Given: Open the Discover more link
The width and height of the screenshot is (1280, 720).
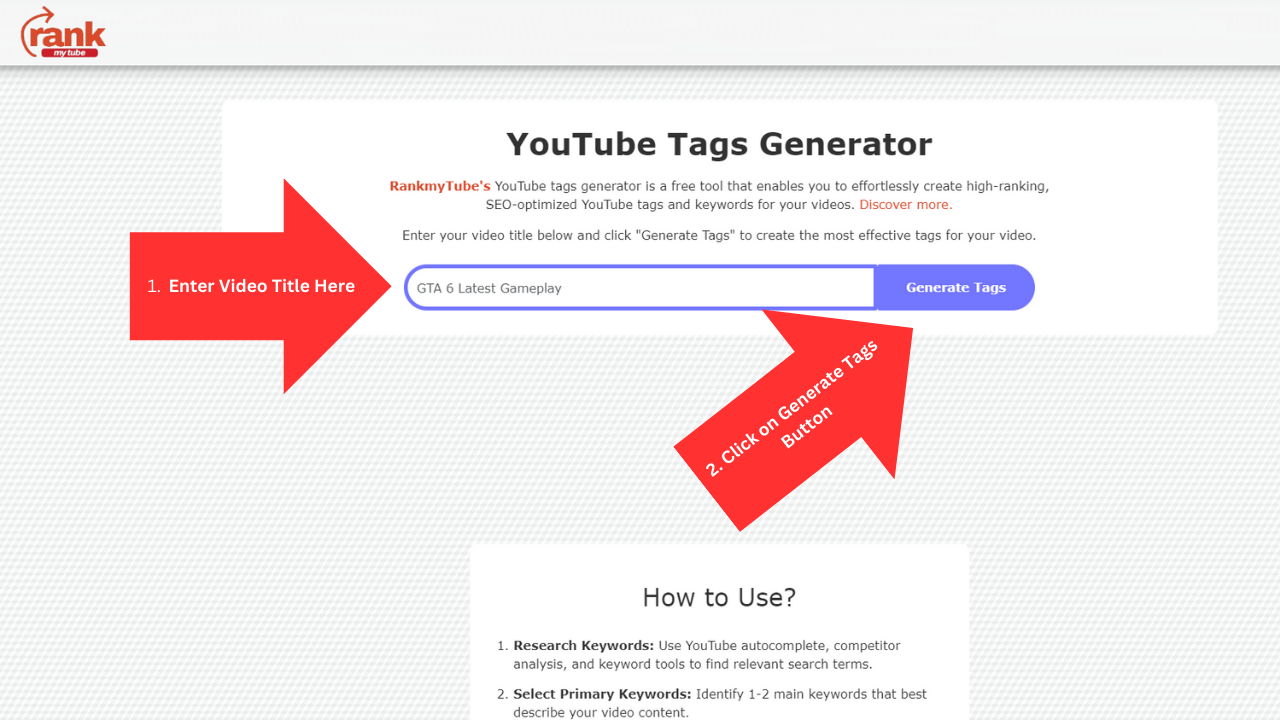Looking at the screenshot, I should point(906,205).
